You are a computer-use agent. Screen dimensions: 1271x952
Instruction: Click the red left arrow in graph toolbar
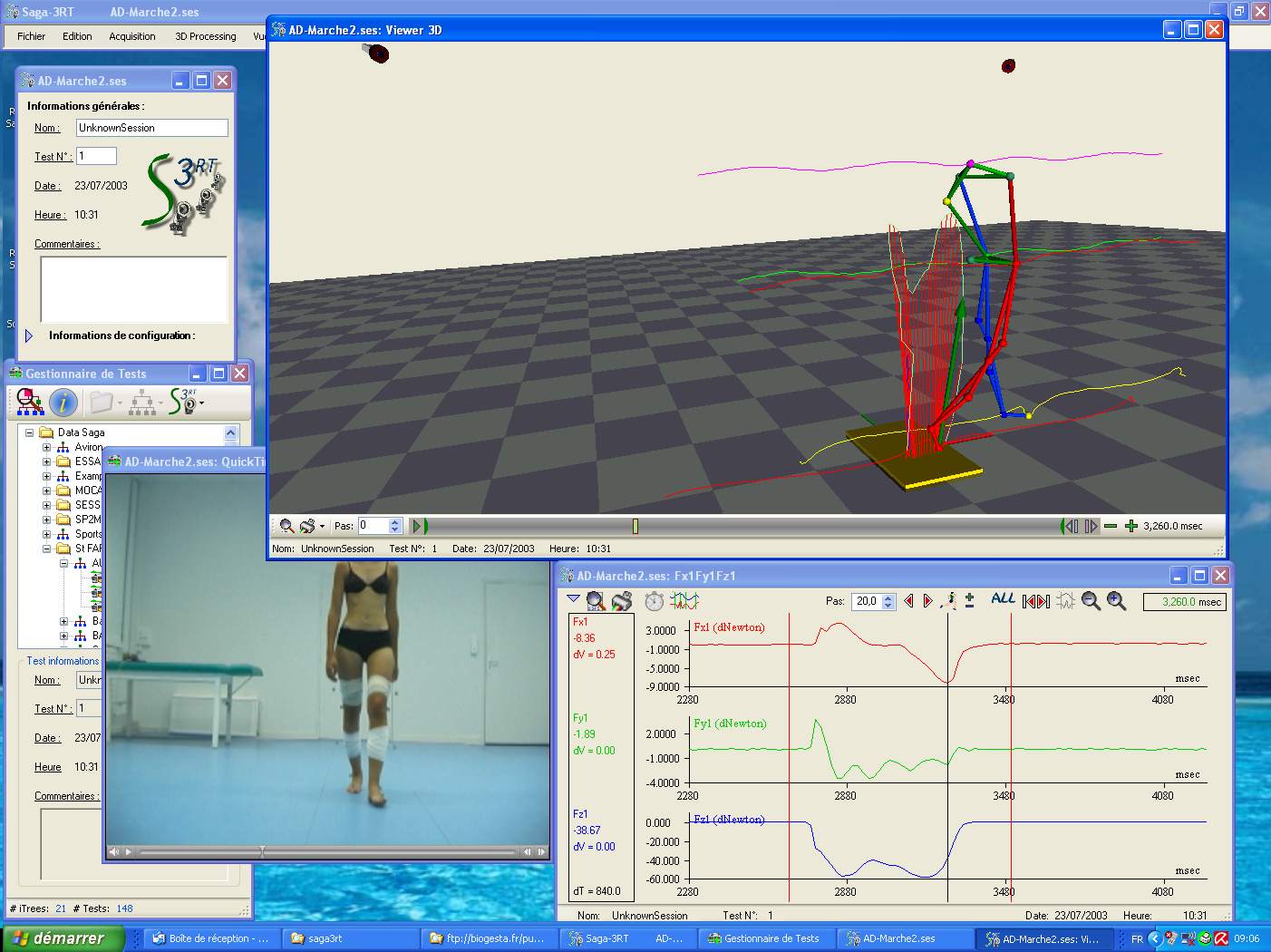click(908, 600)
